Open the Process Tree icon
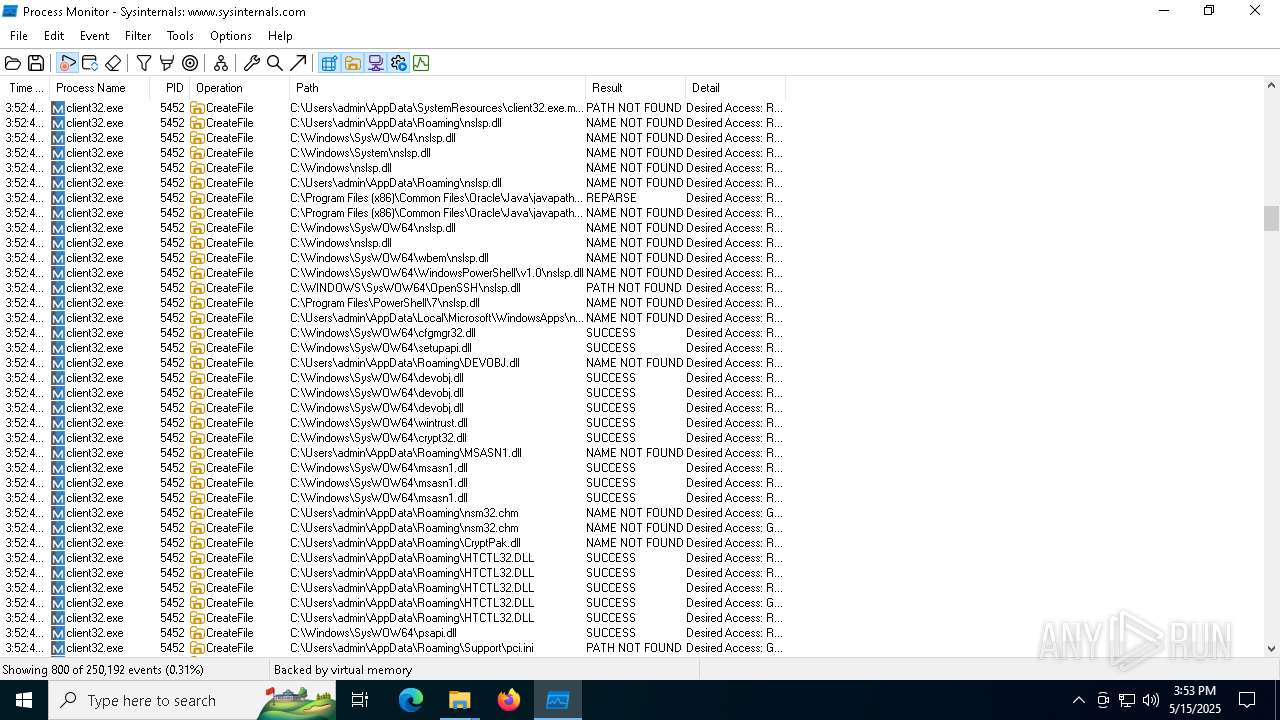Viewport: 1280px width, 720px height. pyautogui.click(x=221, y=63)
